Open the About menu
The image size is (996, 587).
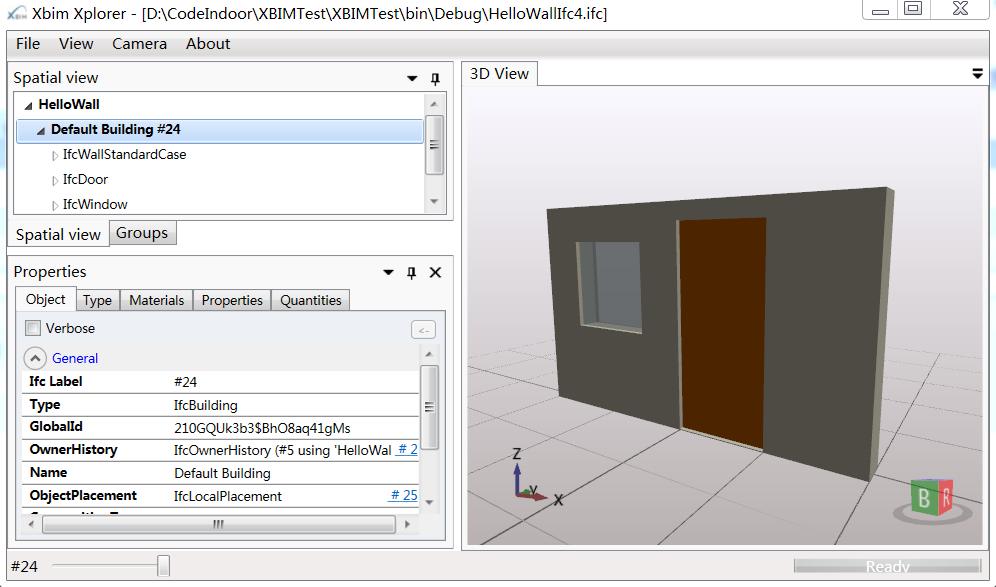[208, 44]
